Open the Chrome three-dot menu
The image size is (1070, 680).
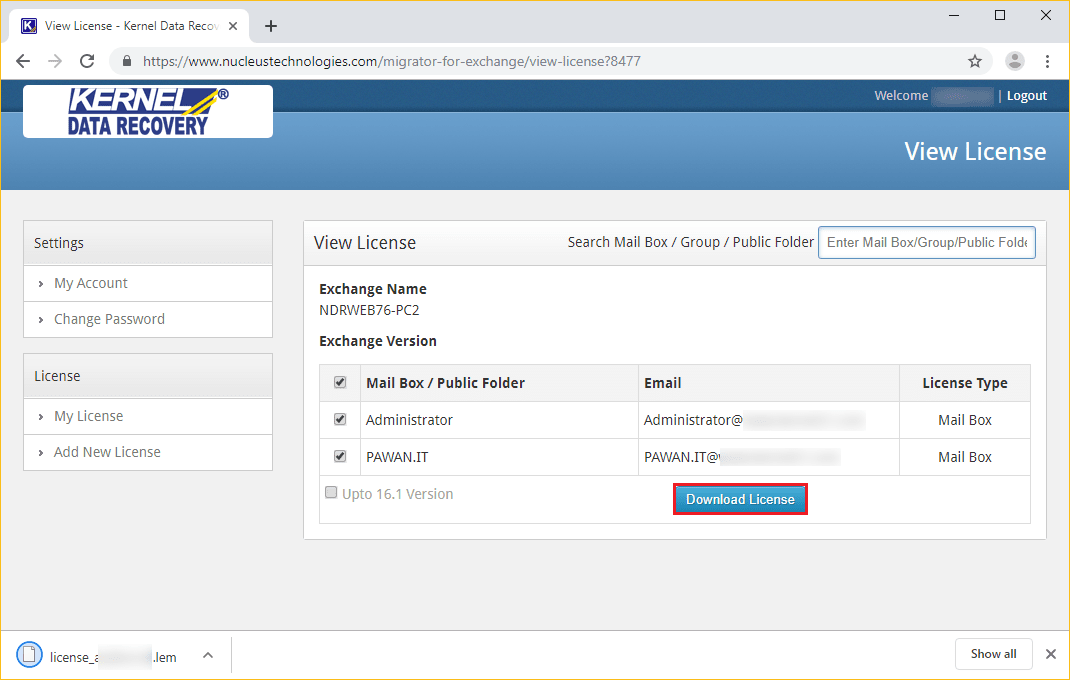1047,61
